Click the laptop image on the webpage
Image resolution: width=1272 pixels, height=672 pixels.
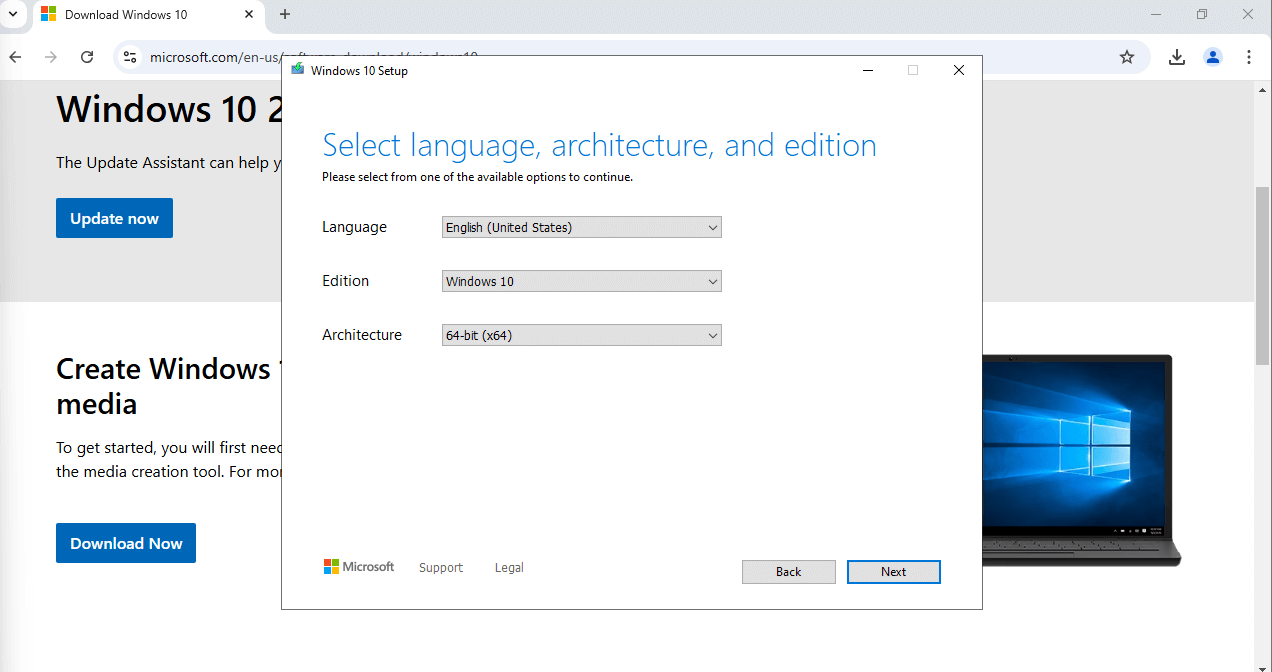[1082, 460]
